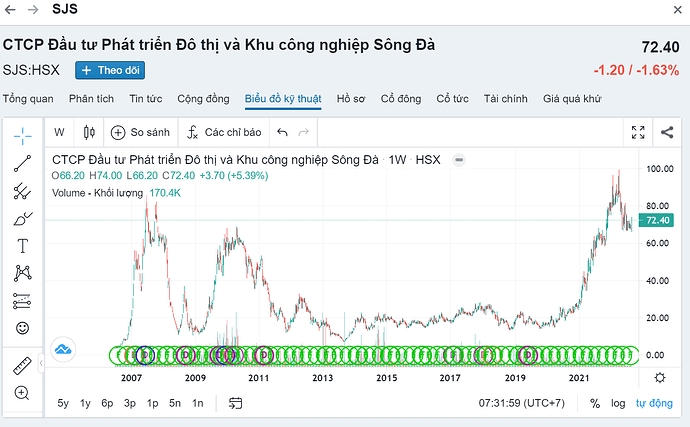Pick the brush drawing tool
The image size is (690, 427).
[x=22, y=219]
